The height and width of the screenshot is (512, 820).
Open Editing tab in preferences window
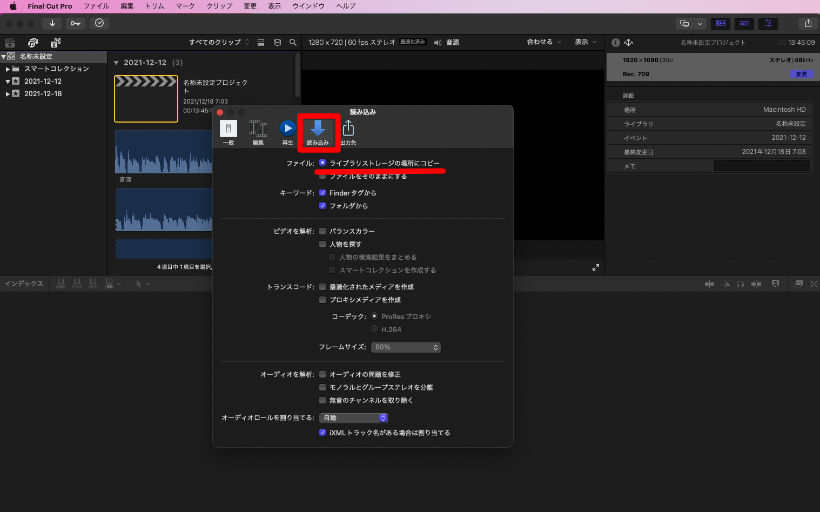(258, 133)
